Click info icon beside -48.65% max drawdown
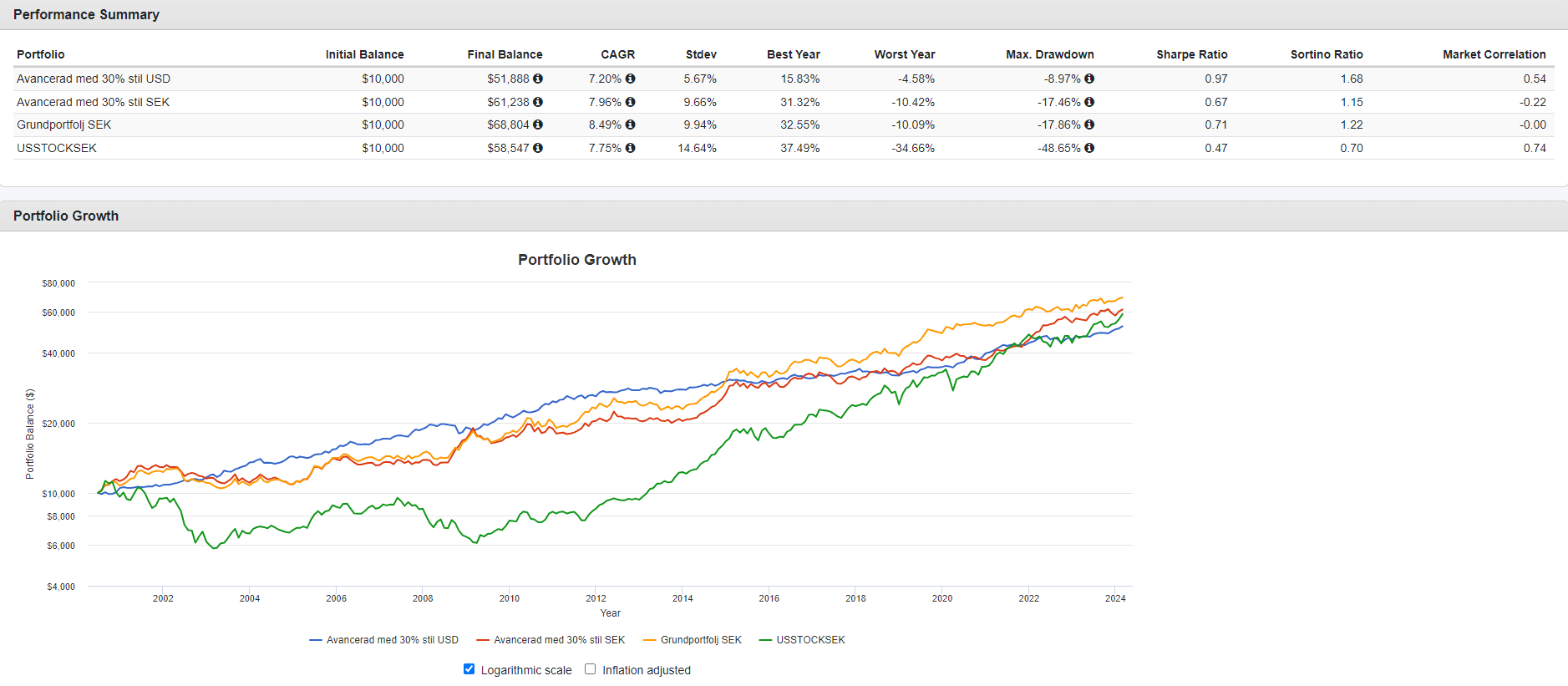This screenshot has width=1568, height=686. [1089, 148]
